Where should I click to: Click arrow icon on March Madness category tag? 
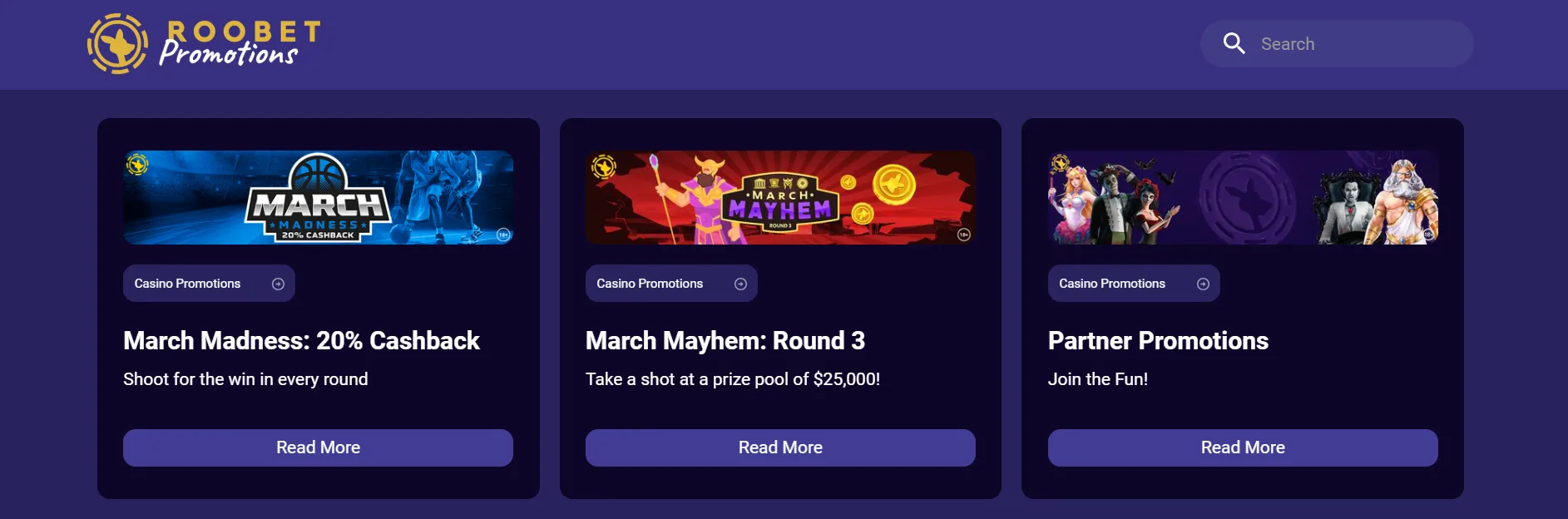pyautogui.click(x=278, y=284)
